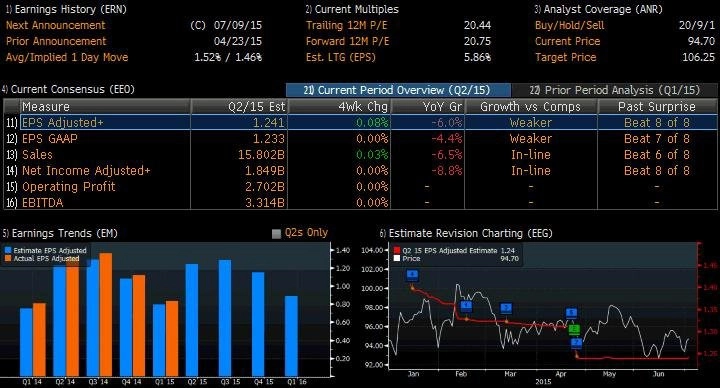Screen dimensions: 720x388
Task: Open Current Consensus (EEO) section
Action: (68, 89)
